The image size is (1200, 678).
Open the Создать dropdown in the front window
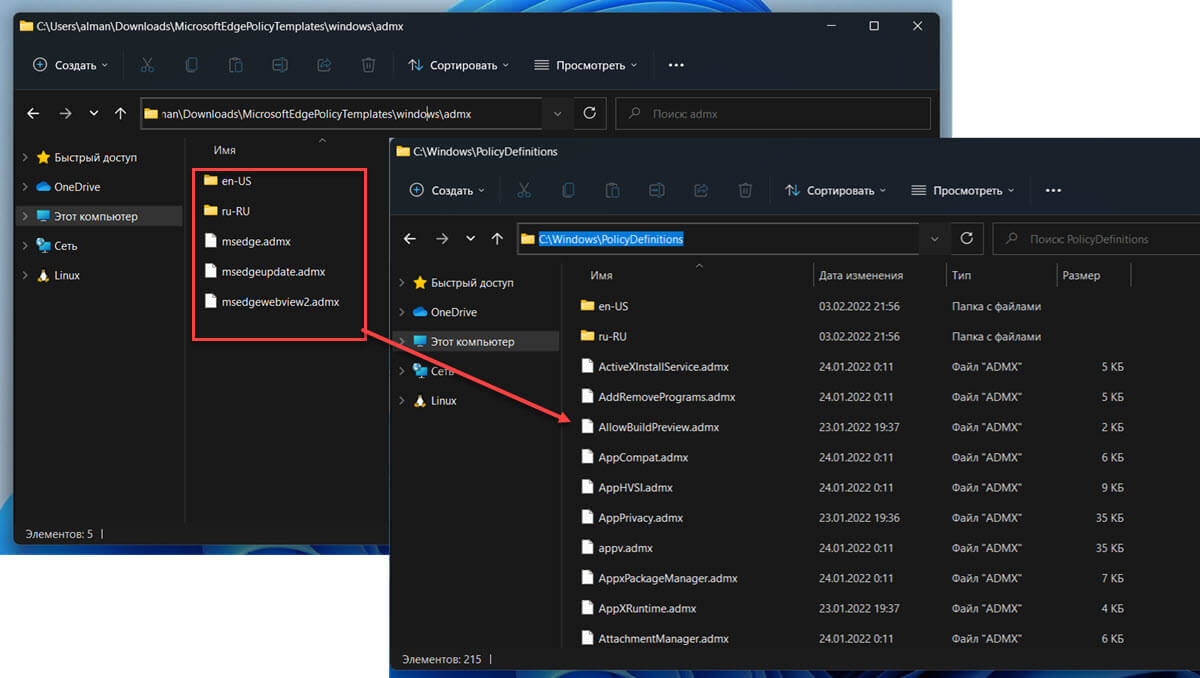(x=446, y=190)
